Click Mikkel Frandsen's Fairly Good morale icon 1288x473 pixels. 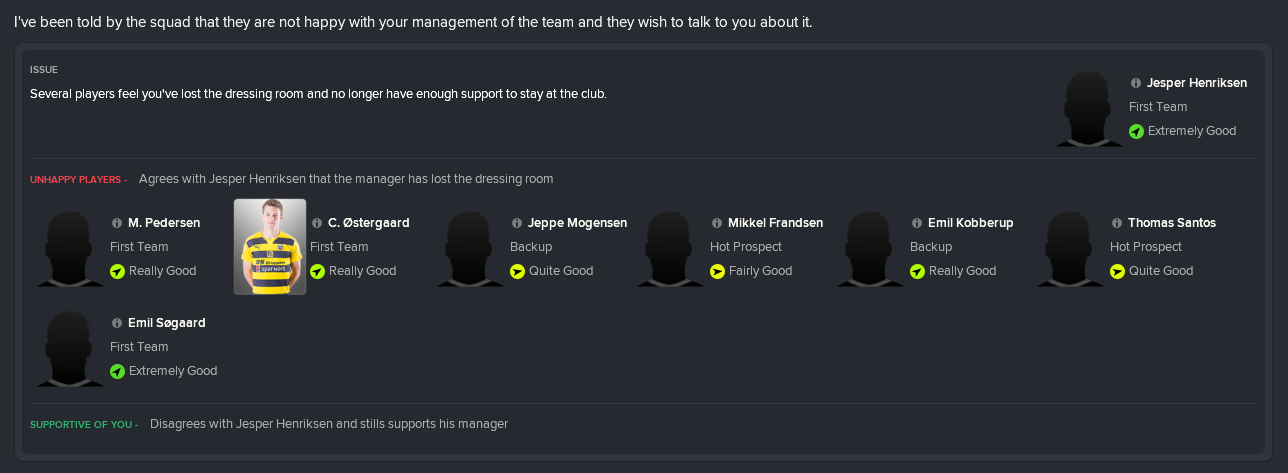[x=717, y=271]
